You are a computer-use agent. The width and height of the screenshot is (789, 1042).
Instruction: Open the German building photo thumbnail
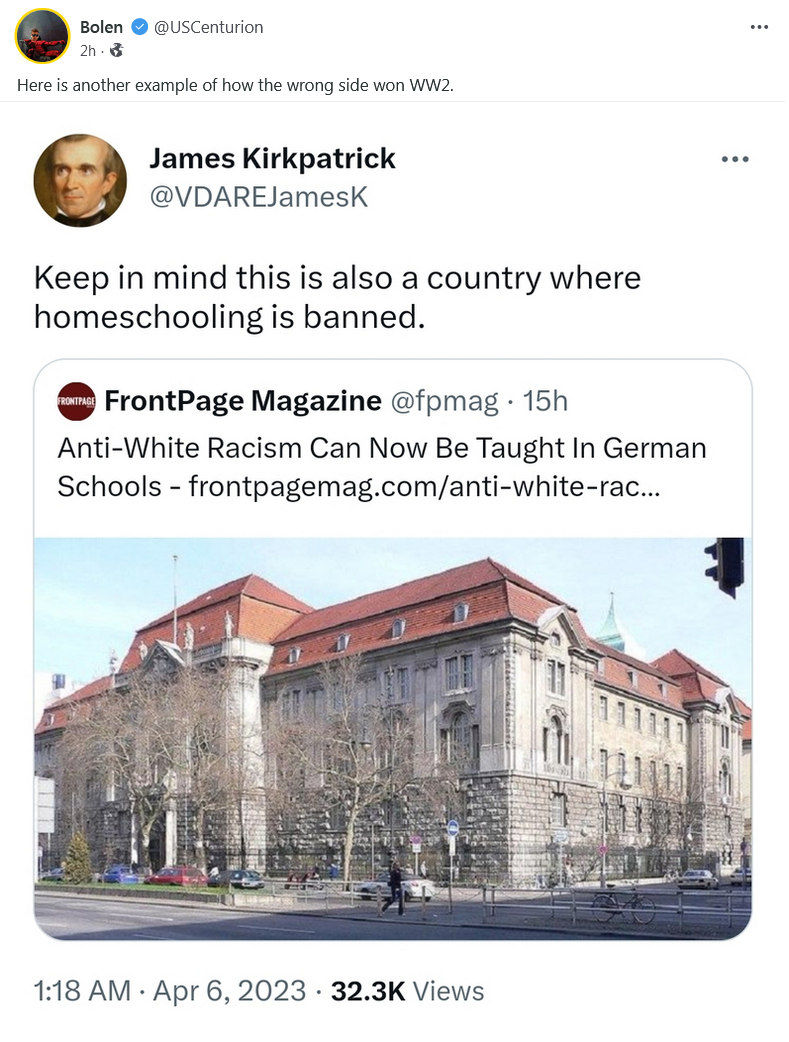click(x=393, y=738)
